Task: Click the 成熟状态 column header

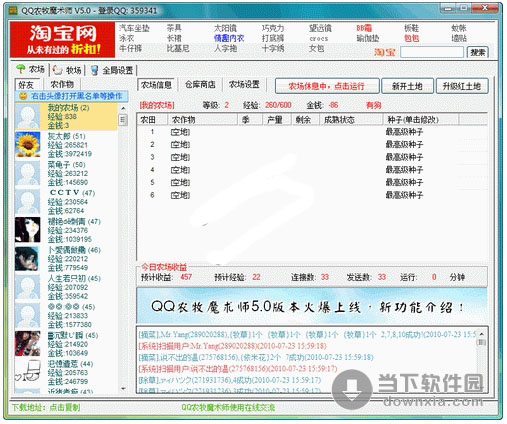Action: click(351, 120)
